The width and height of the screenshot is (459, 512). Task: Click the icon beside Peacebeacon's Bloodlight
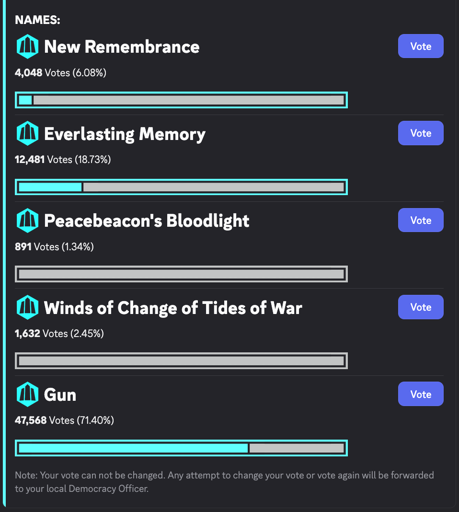[27, 220]
